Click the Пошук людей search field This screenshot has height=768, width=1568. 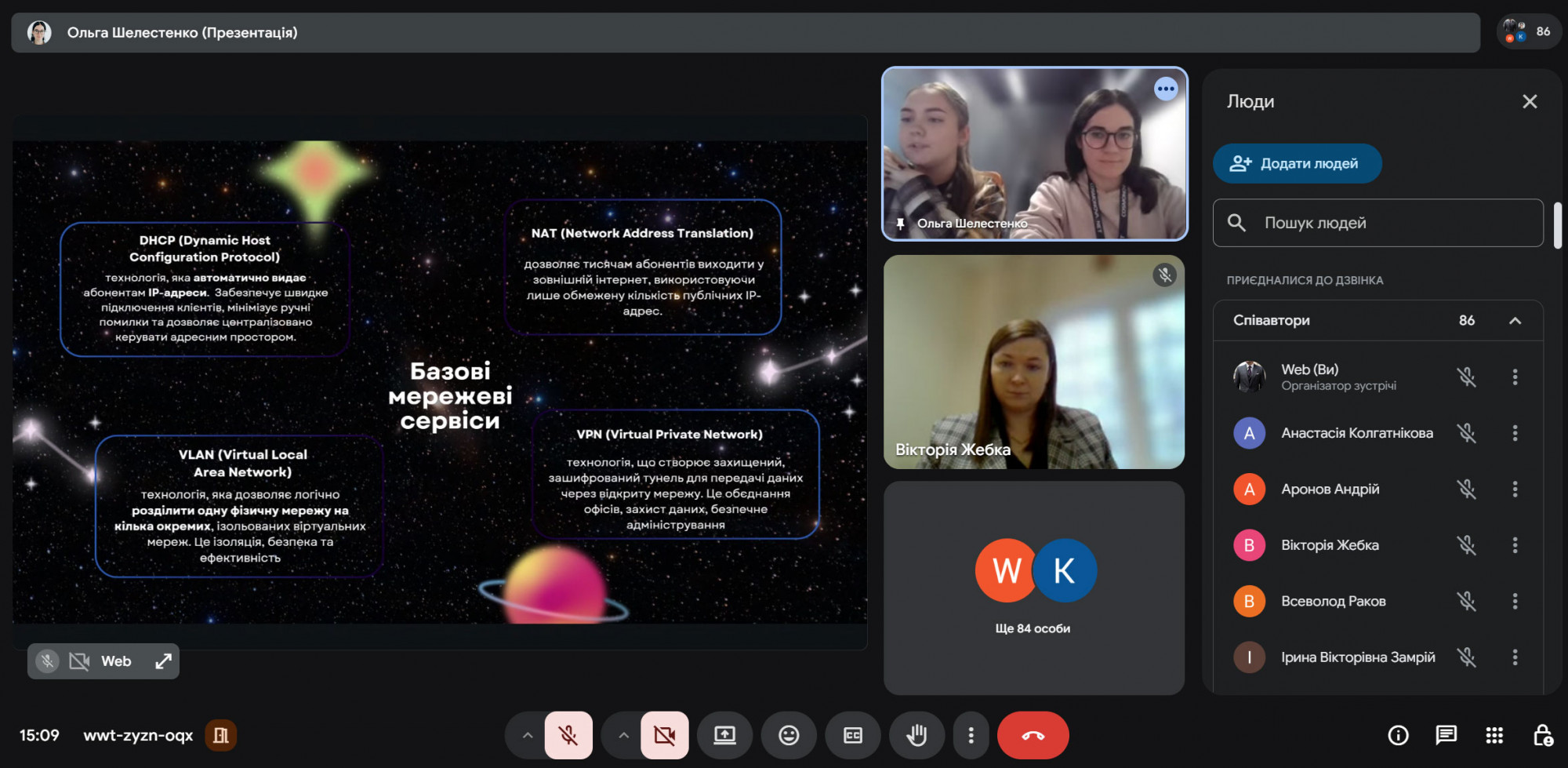1377,223
